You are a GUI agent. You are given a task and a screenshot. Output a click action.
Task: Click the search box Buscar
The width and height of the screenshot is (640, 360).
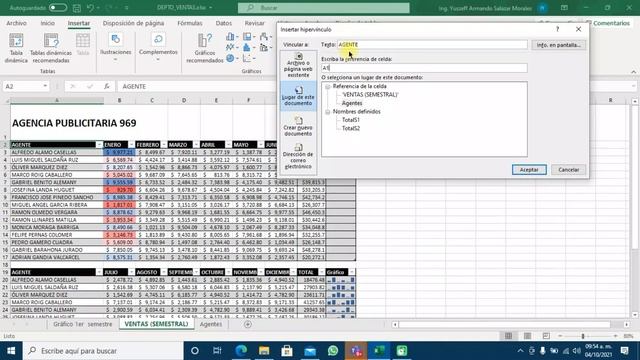coord(324,8)
